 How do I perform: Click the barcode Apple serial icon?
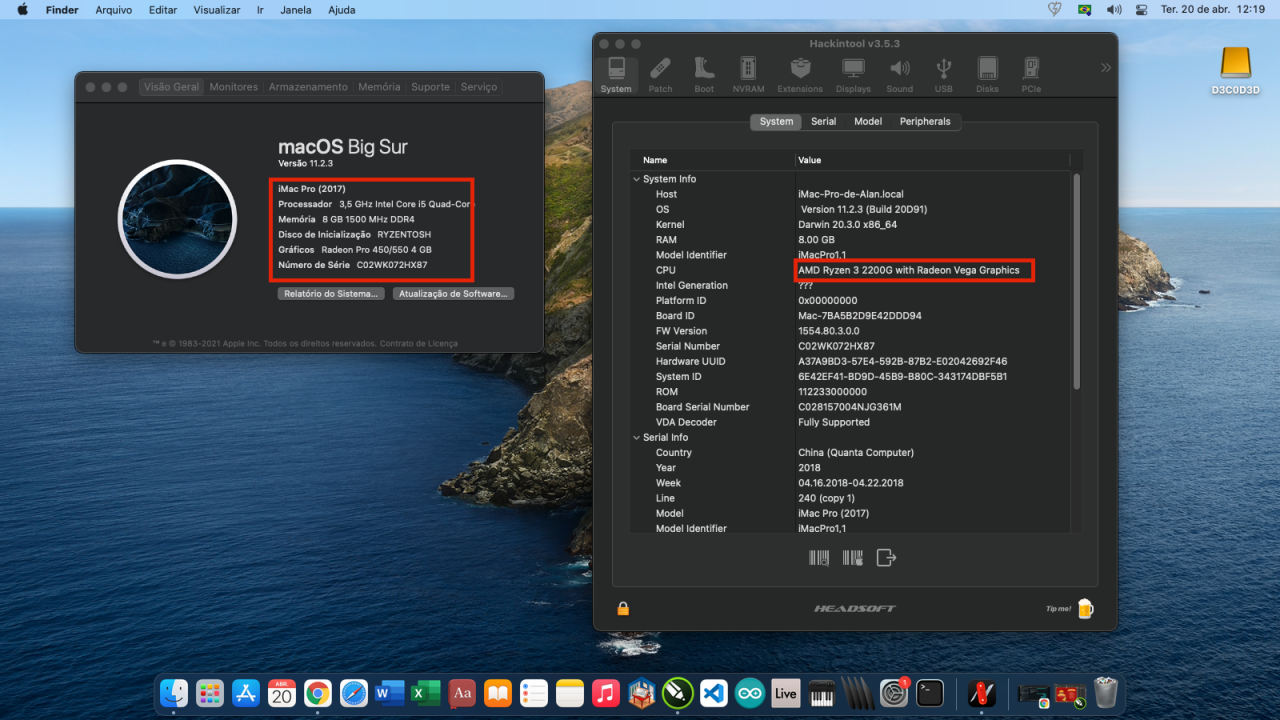pyautogui.click(x=852, y=558)
